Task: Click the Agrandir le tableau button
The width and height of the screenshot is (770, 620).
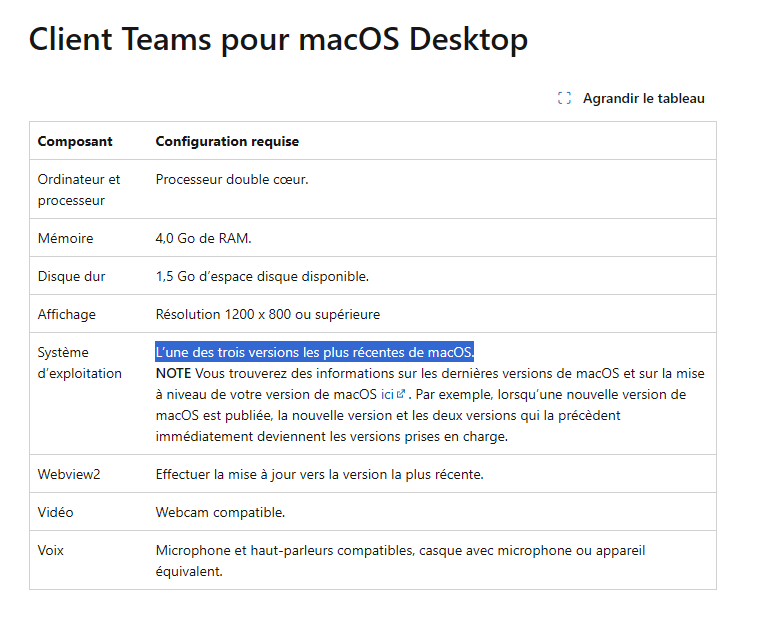Action: (x=631, y=98)
